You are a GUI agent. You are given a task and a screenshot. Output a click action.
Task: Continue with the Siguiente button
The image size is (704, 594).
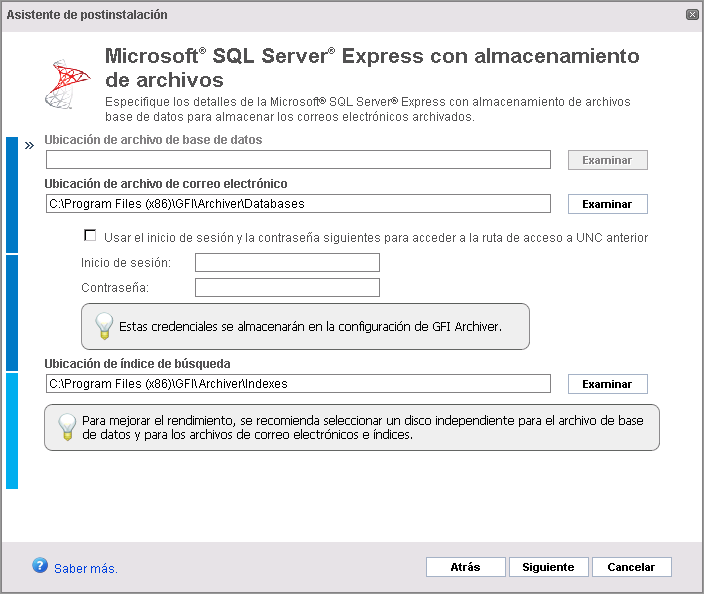point(548,567)
